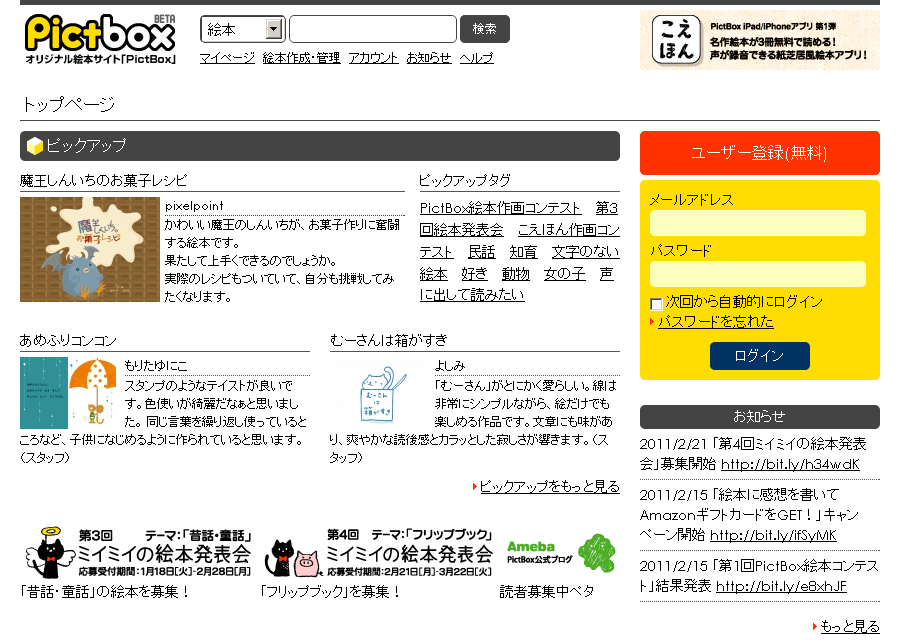Viewport: 900px width, 640px height.
Task: Click the PictBox logo
Action: (x=100, y=39)
